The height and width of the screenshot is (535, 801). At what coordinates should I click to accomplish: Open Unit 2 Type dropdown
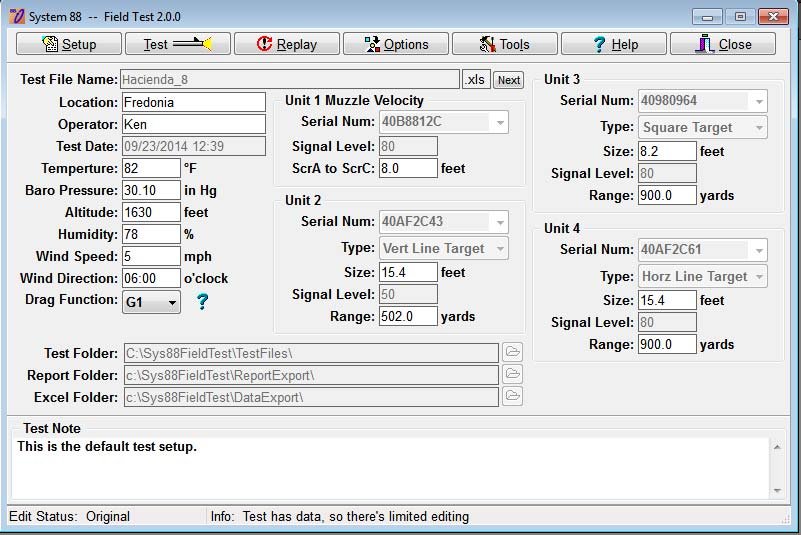click(x=499, y=248)
